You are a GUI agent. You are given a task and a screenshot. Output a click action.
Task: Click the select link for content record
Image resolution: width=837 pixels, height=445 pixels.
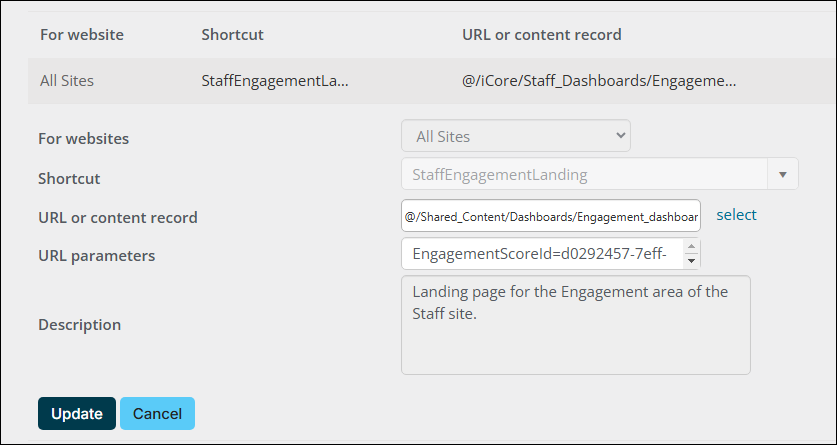pos(736,214)
